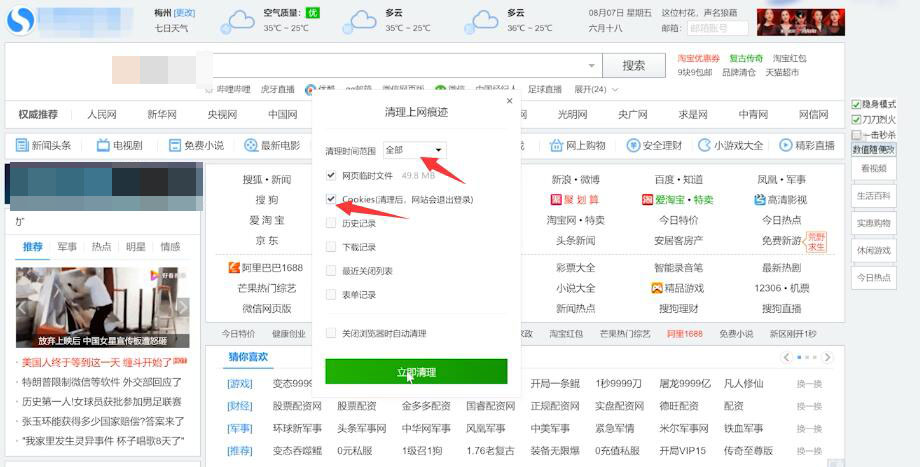Open 环球新军事 link in 军事 row

click(x=297, y=428)
